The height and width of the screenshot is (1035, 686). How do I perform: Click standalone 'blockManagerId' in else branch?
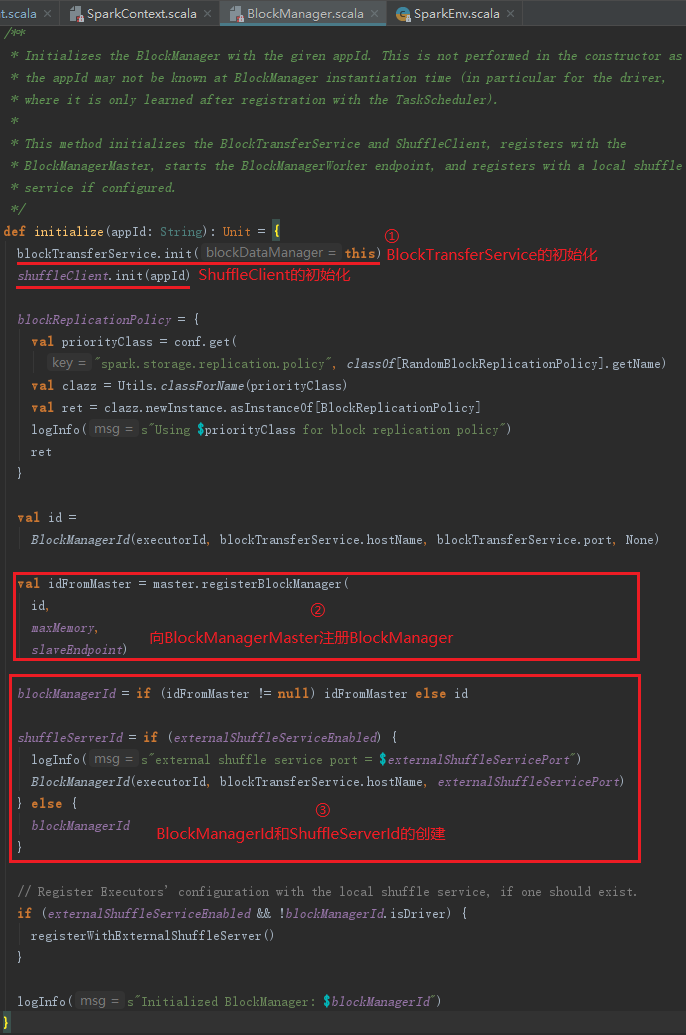[x=81, y=826]
